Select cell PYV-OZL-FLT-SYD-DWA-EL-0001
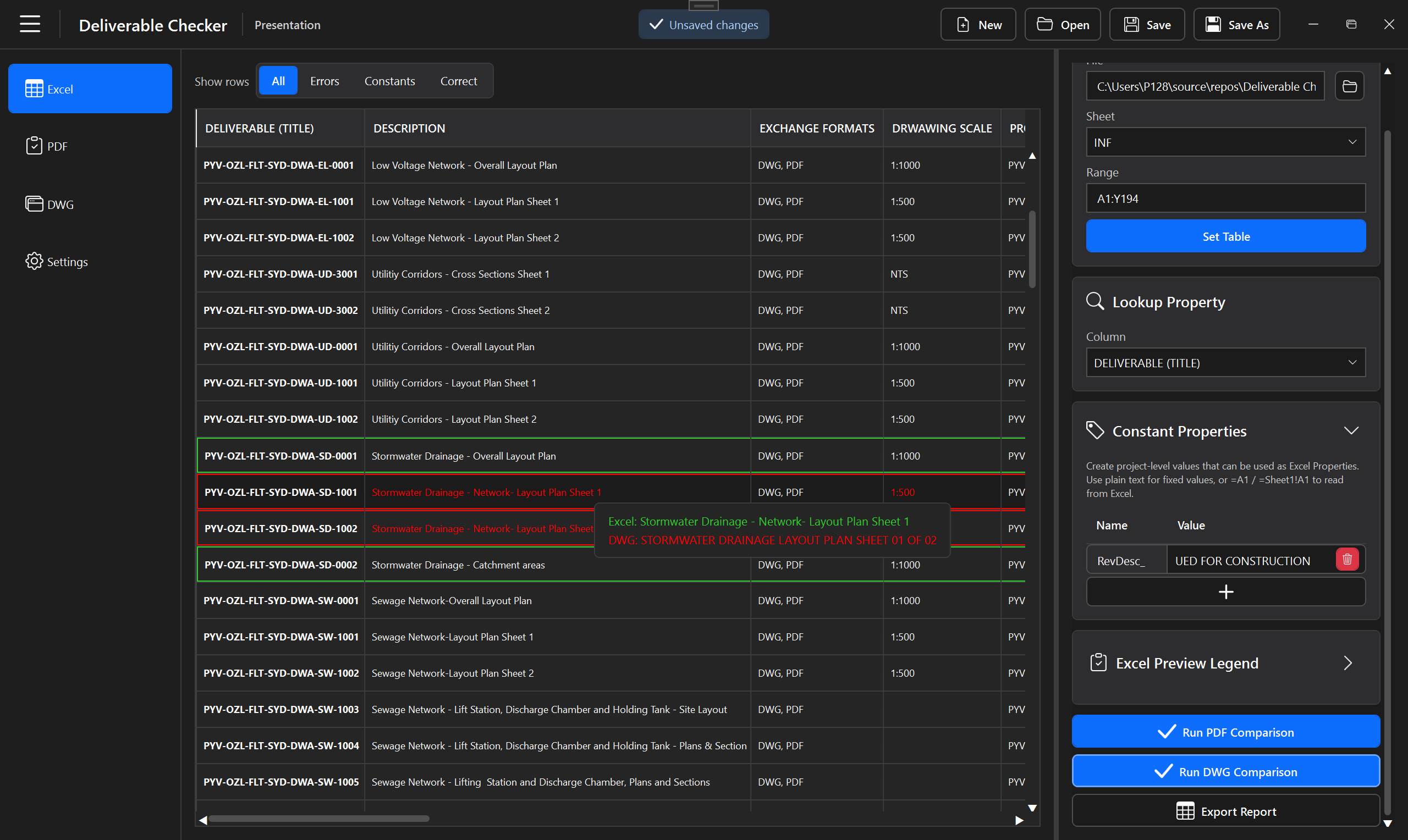 (281, 165)
